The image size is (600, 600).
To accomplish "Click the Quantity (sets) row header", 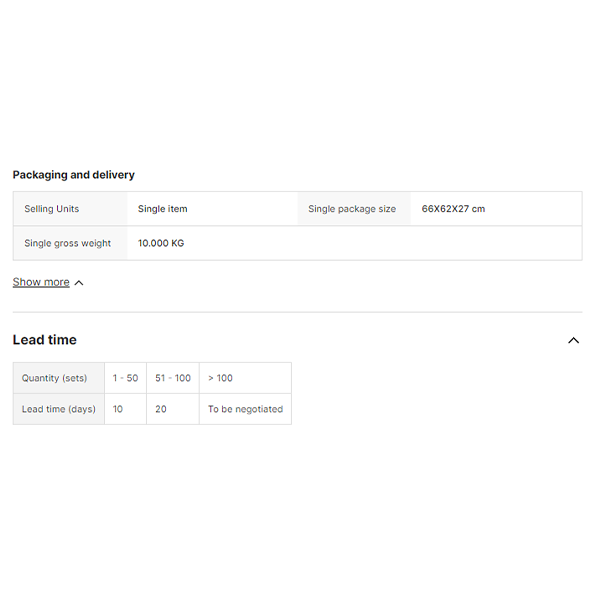I will click(55, 378).
